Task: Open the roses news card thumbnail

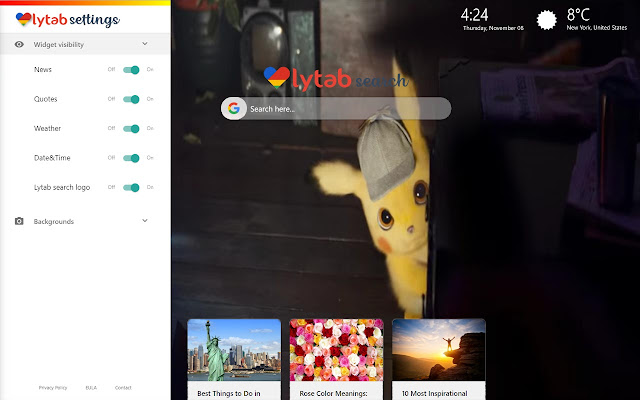Action: 336,350
